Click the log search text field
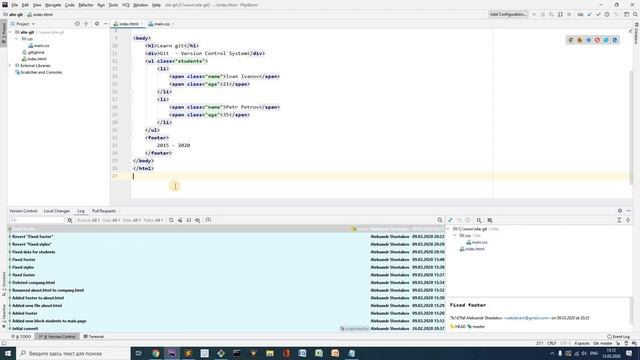 [x=37, y=220]
